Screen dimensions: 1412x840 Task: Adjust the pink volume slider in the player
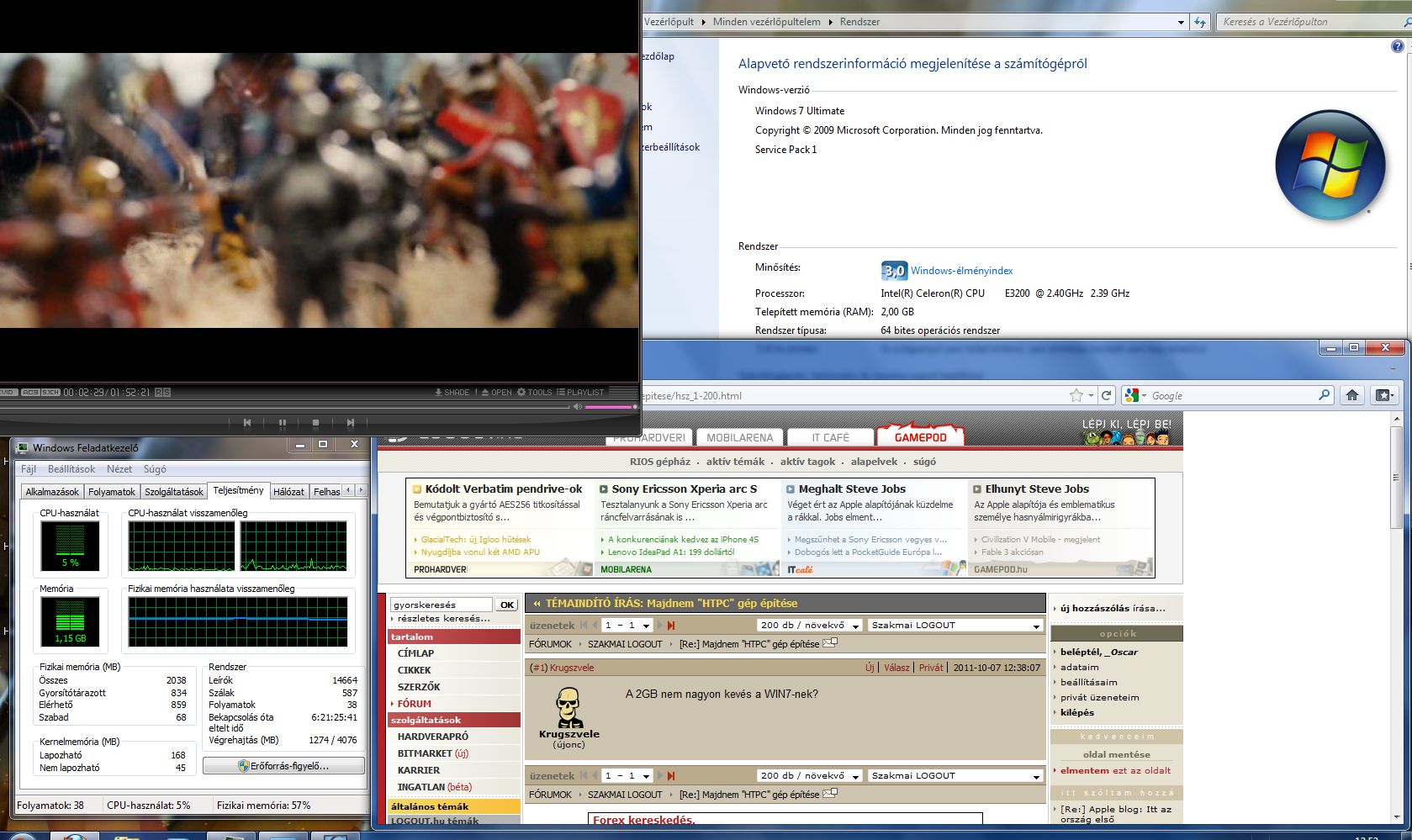tap(611, 407)
